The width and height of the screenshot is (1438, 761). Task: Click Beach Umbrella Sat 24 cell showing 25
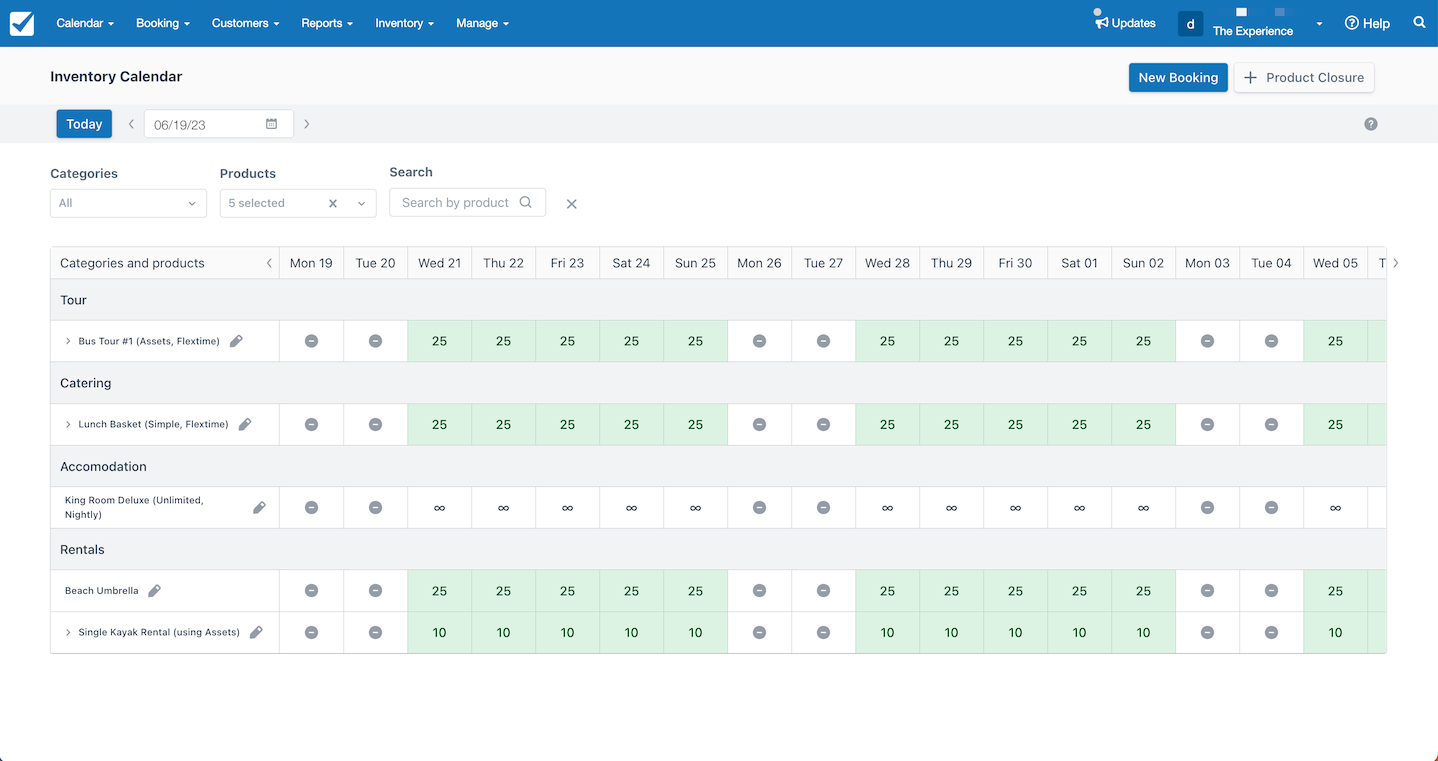[631, 591]
